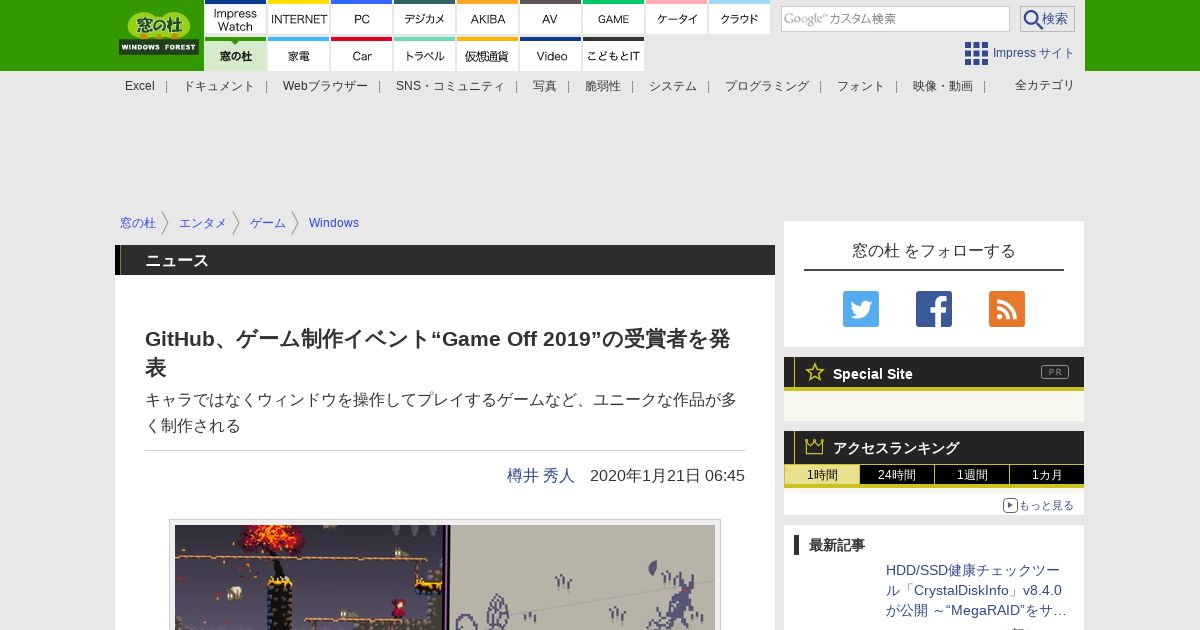Open the 家電 site tab
Viewport: 1200px width, 630px height.
point(299,55)
